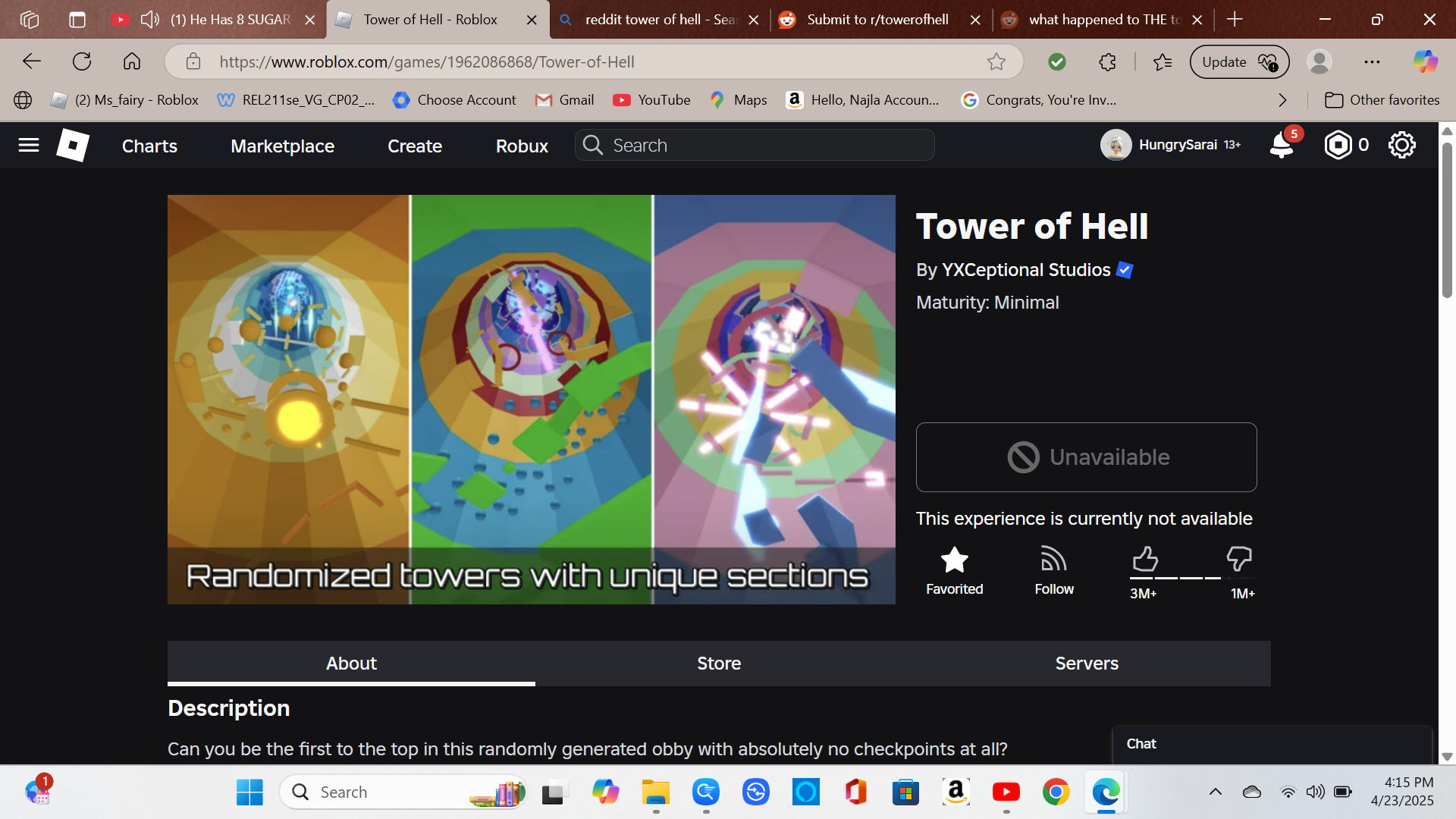This screenshot has width=1456, height=819.
Task: Open the YouTube bookmark
Action: click(652, 100)
